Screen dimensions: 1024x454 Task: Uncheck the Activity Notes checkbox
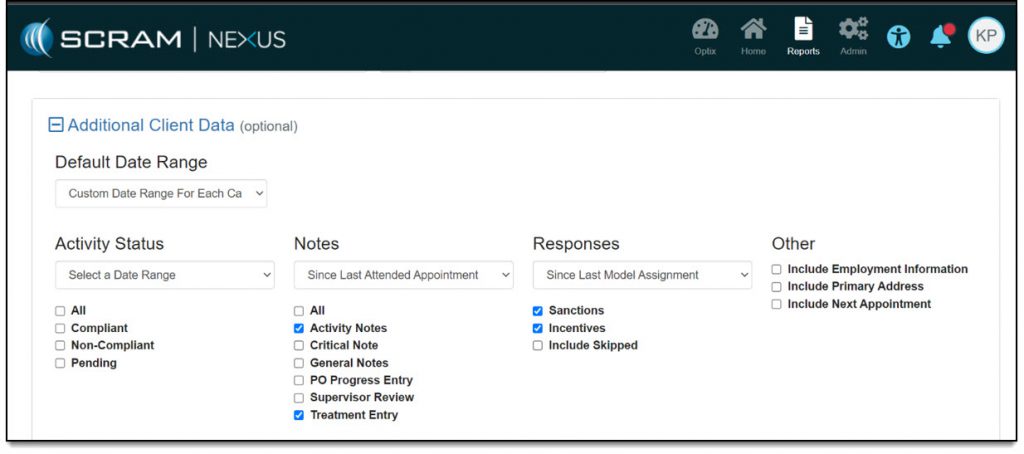click(299, 328)
